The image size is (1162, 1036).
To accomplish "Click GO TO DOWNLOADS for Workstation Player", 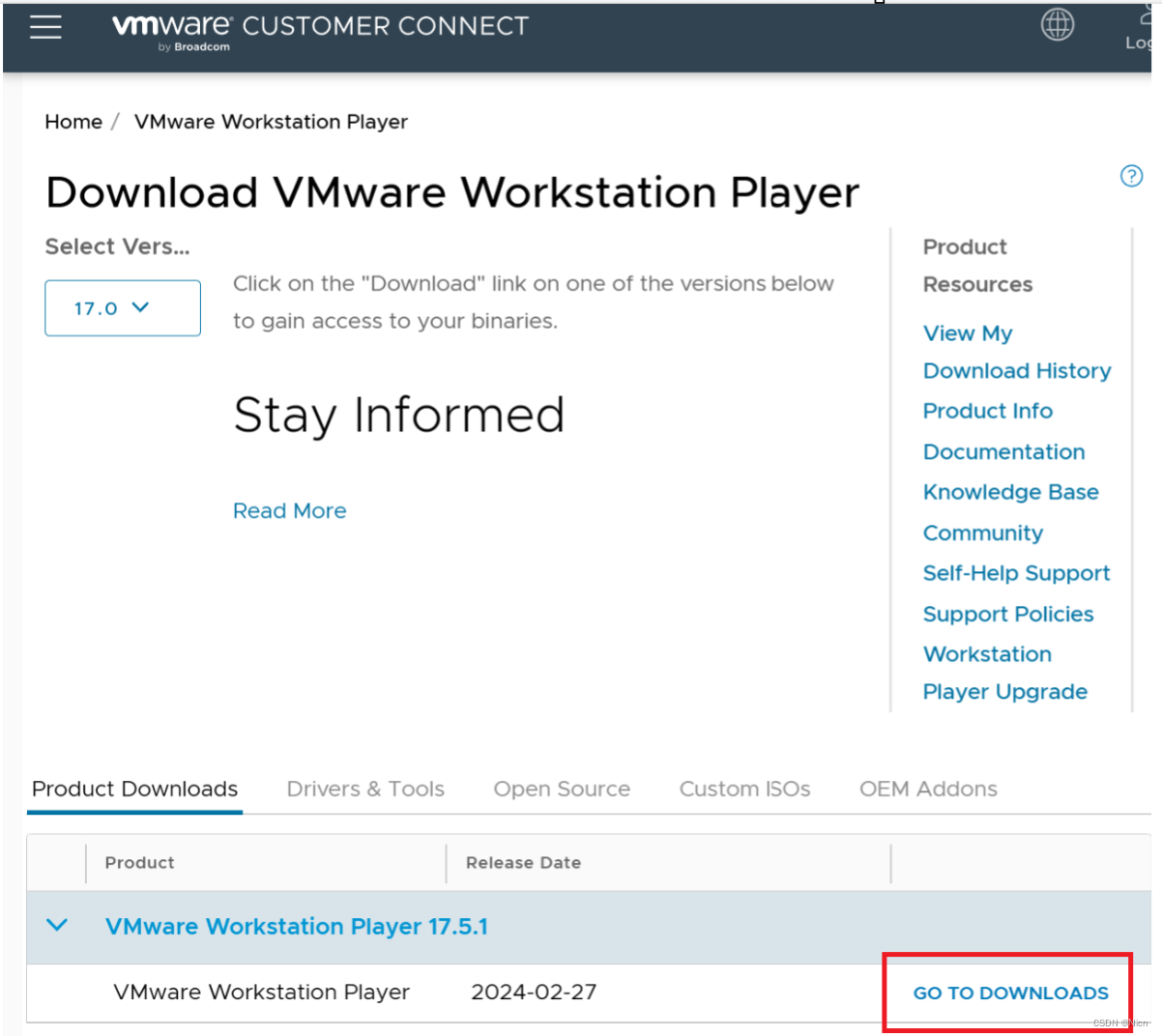I will pyautogui.click(x=1009, y=993).
